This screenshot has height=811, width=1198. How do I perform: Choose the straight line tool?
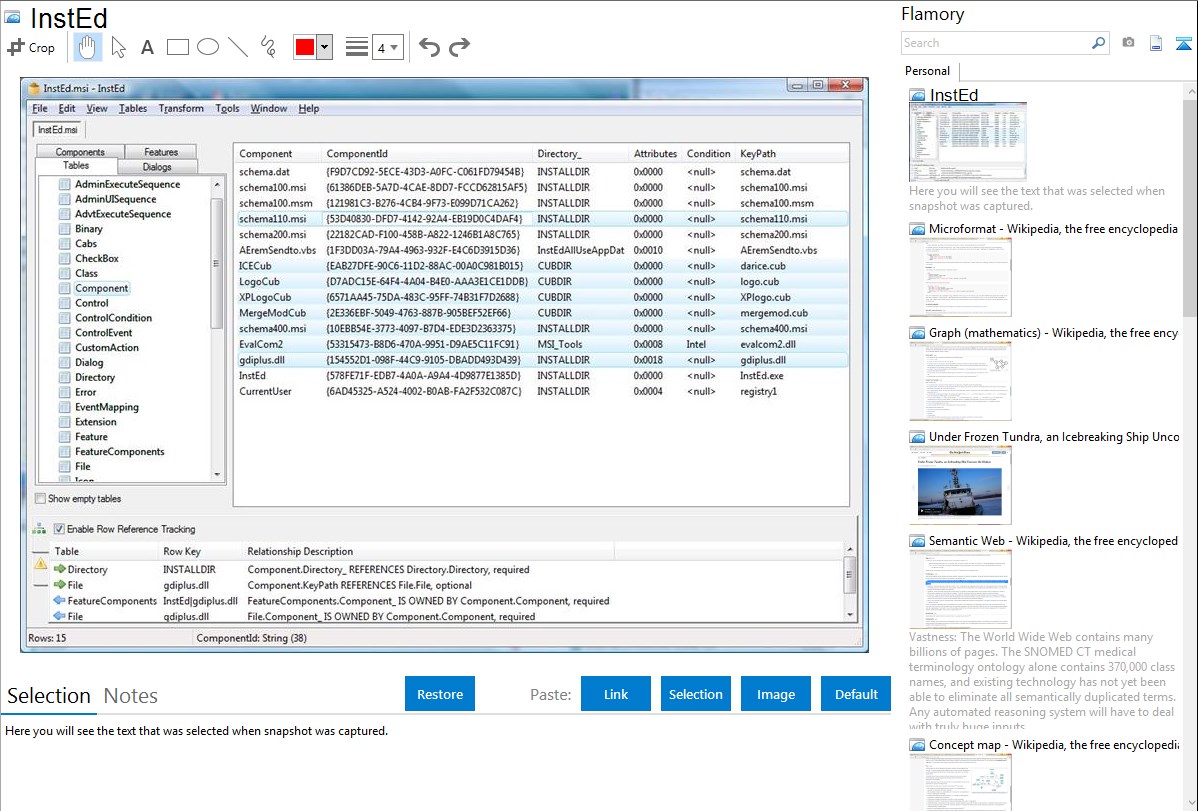pyautogui.click(x=238, y=47)
